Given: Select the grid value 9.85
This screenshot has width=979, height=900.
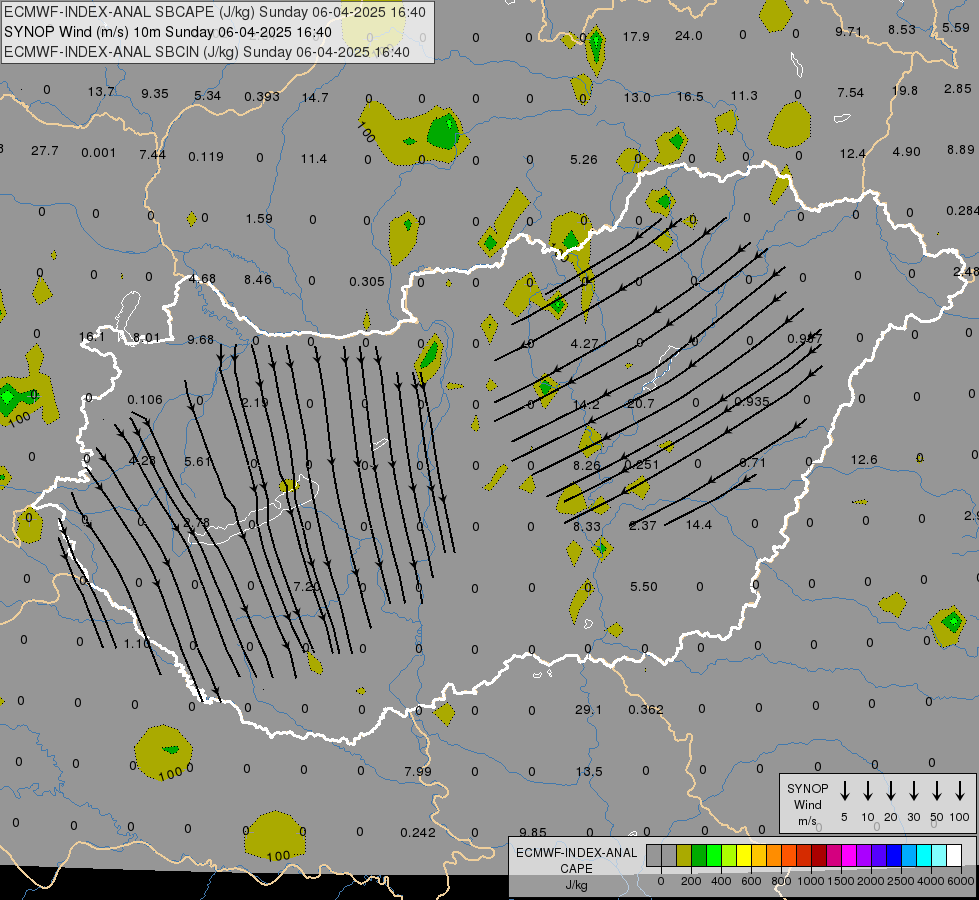Looking at the screenshot, I should coord(533,832).
